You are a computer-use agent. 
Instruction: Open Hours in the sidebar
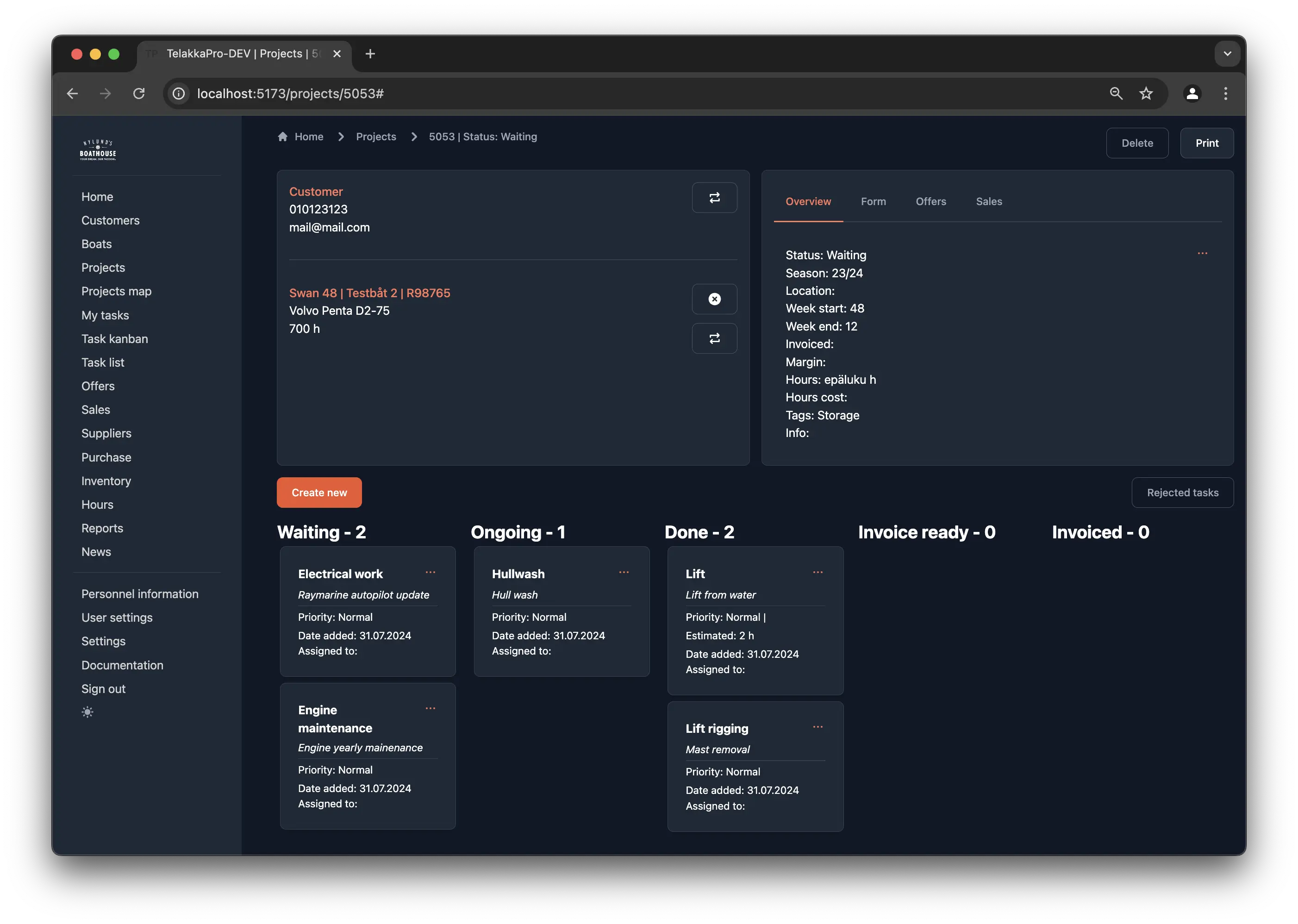pos(97,505)
